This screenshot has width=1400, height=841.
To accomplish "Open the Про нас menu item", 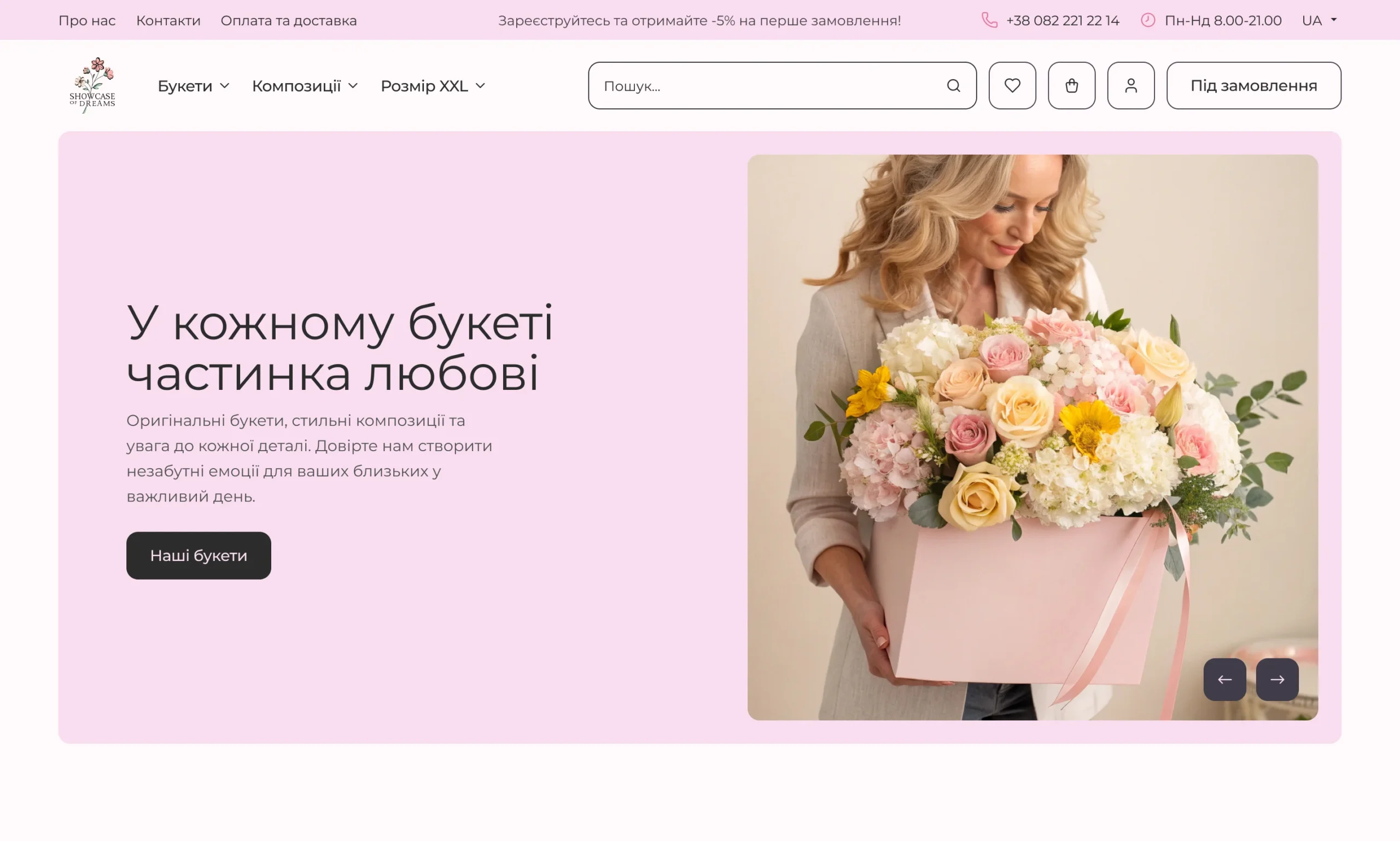I will pyautogui.click(x=87, y=20).
